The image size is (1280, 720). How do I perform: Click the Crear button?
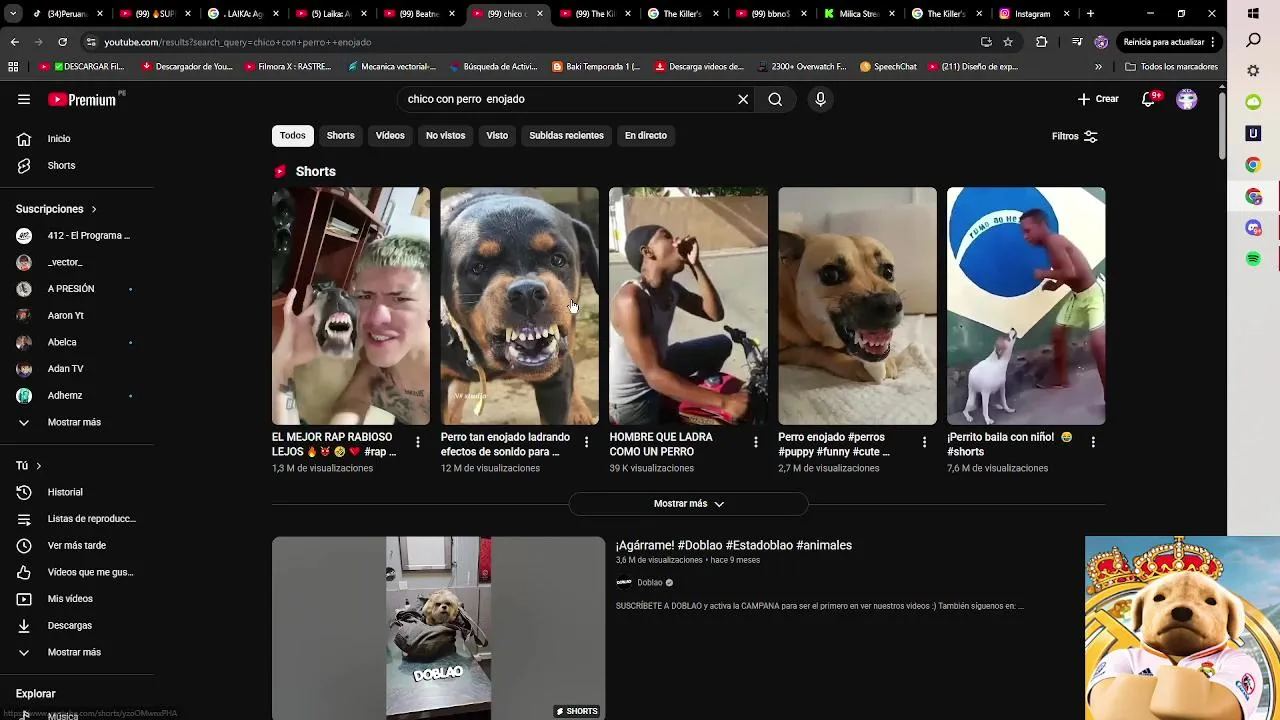point(1098,99)
